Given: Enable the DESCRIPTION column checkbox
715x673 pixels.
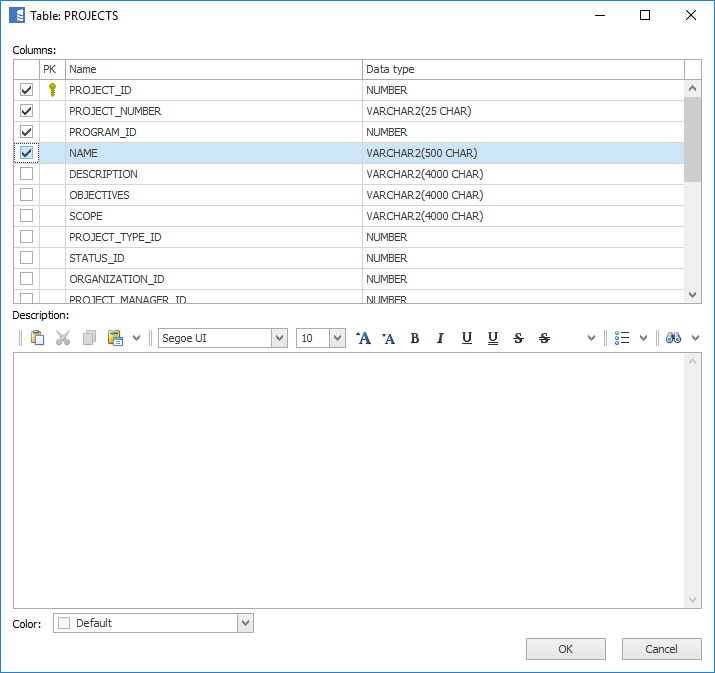Looking at the screenshot, I should pos(27,174).
